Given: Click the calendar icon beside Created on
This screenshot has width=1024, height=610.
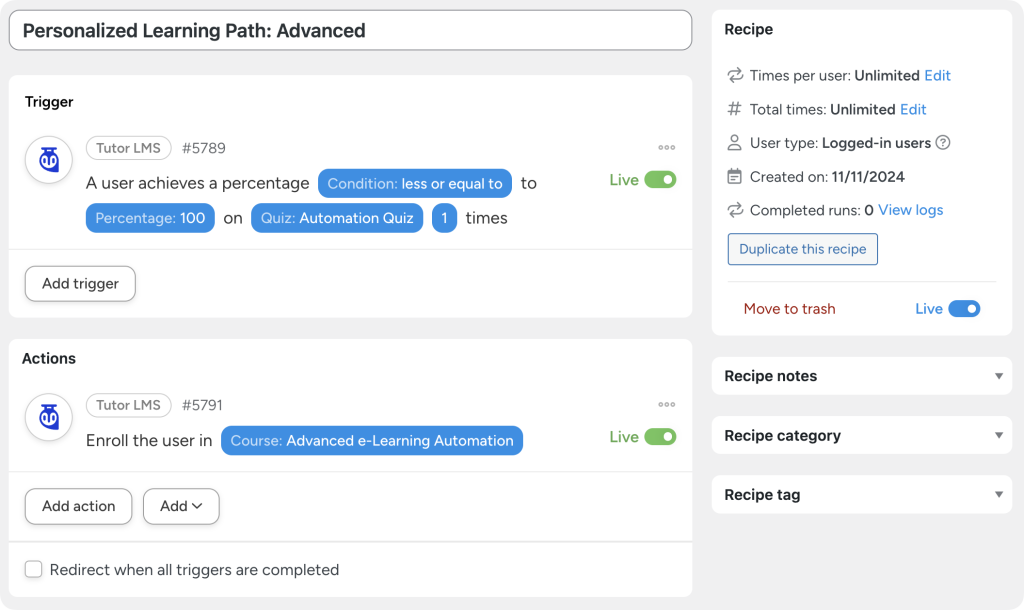Looking at the screenshot, I should pyautogui.click(x=733, y=176).
